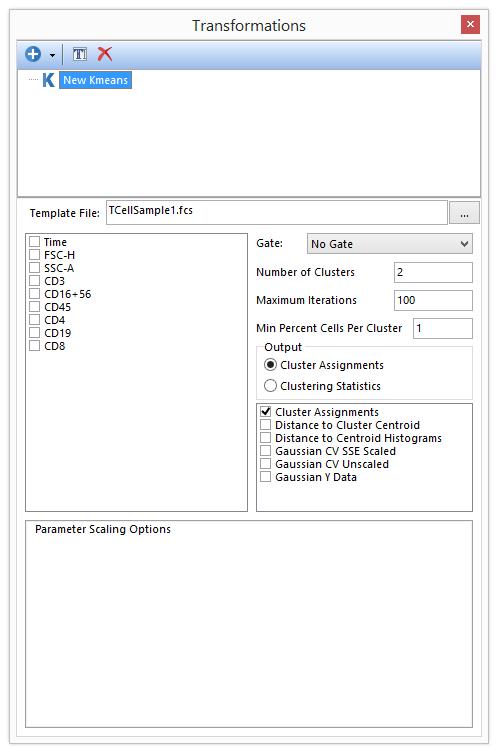Screen dimensions: 501x756
Task: Browse for template file with the ... button
Action: click(x=464, y=213)
